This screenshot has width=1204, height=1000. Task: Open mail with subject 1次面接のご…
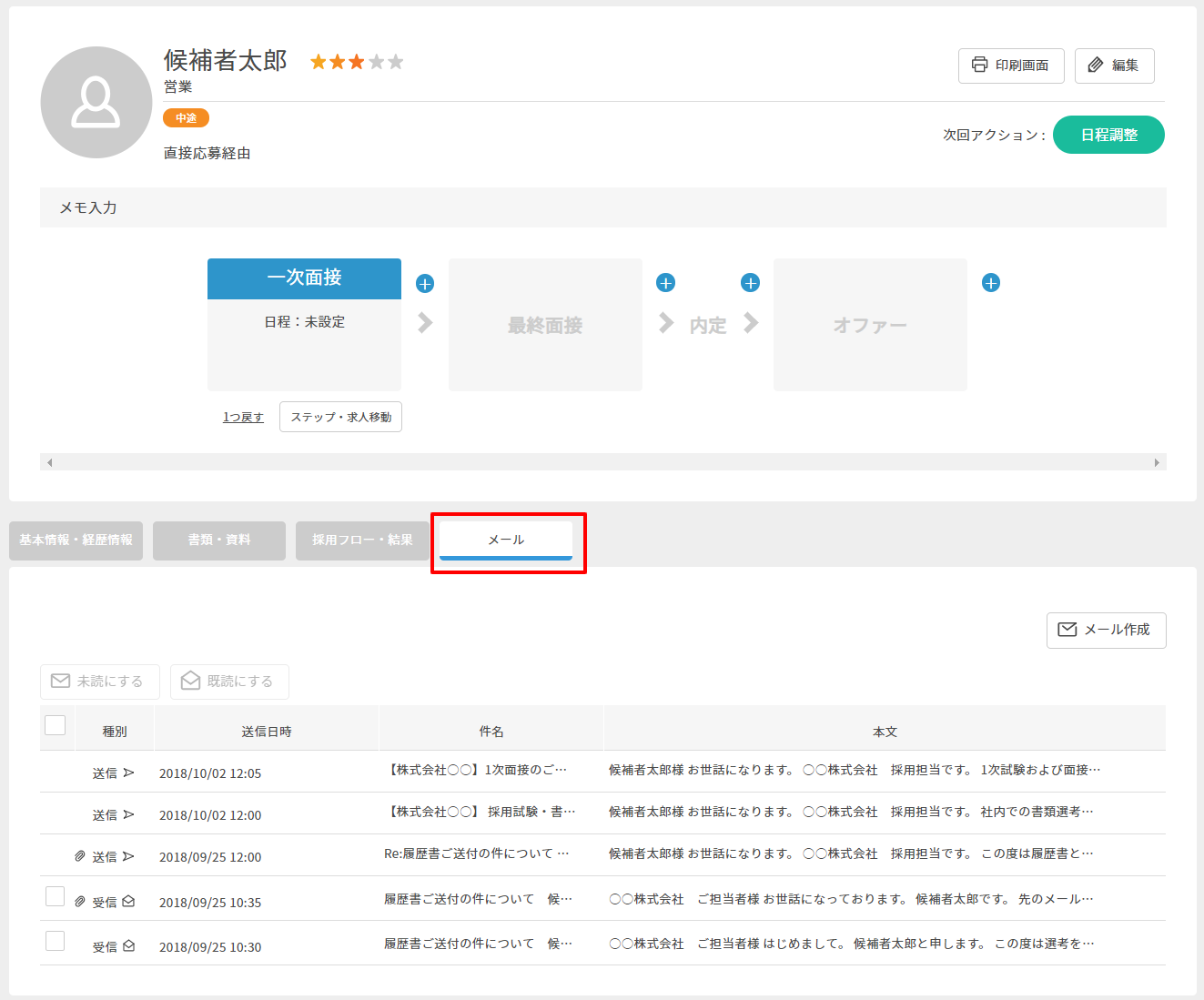477,770
